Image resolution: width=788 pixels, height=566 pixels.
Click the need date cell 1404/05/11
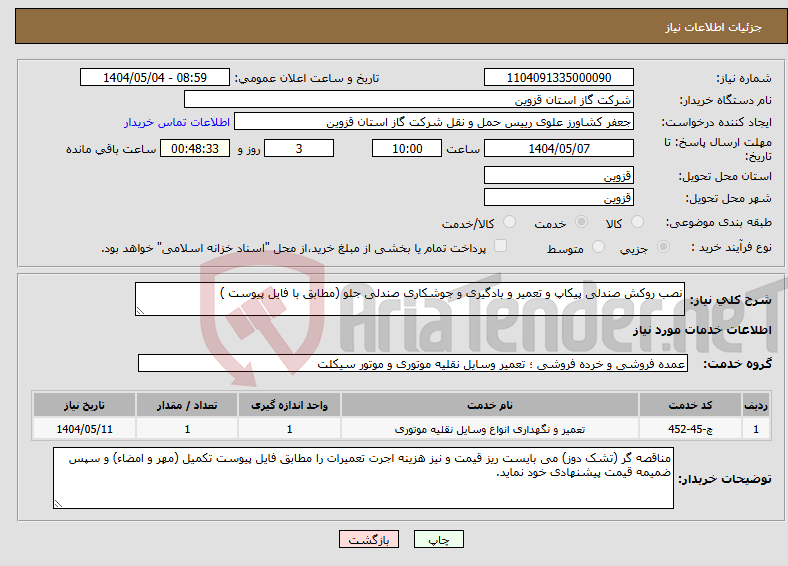point(84,429)
